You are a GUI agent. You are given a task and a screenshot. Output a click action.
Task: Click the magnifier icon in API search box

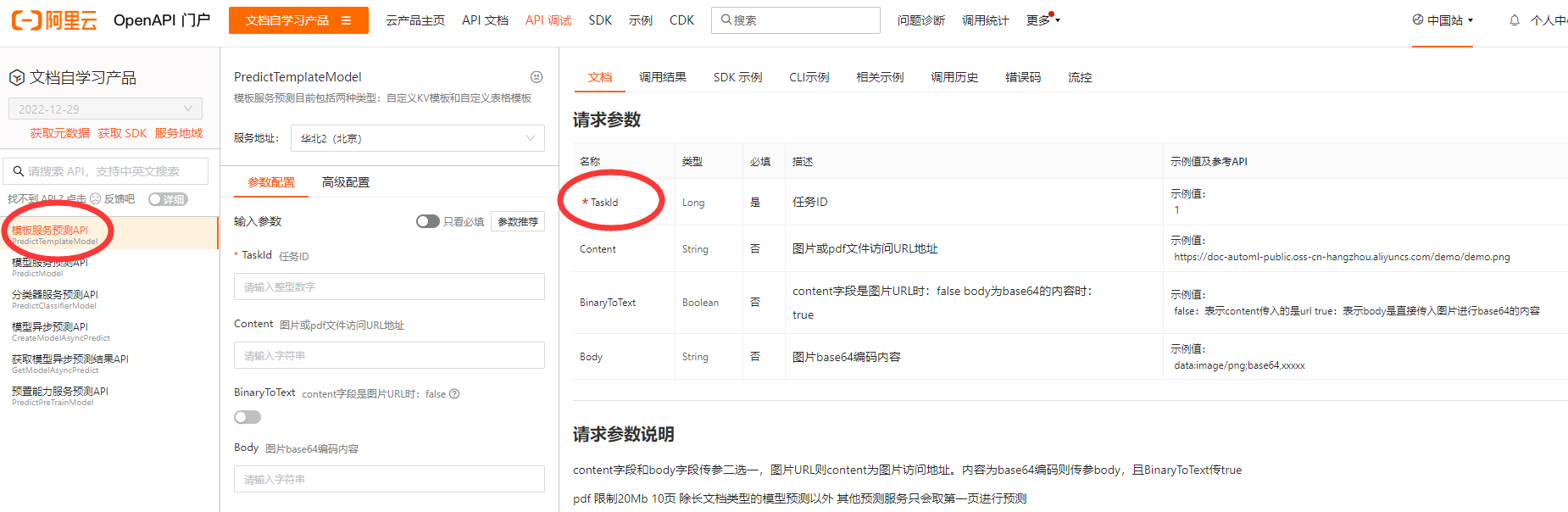click(18, 171)
